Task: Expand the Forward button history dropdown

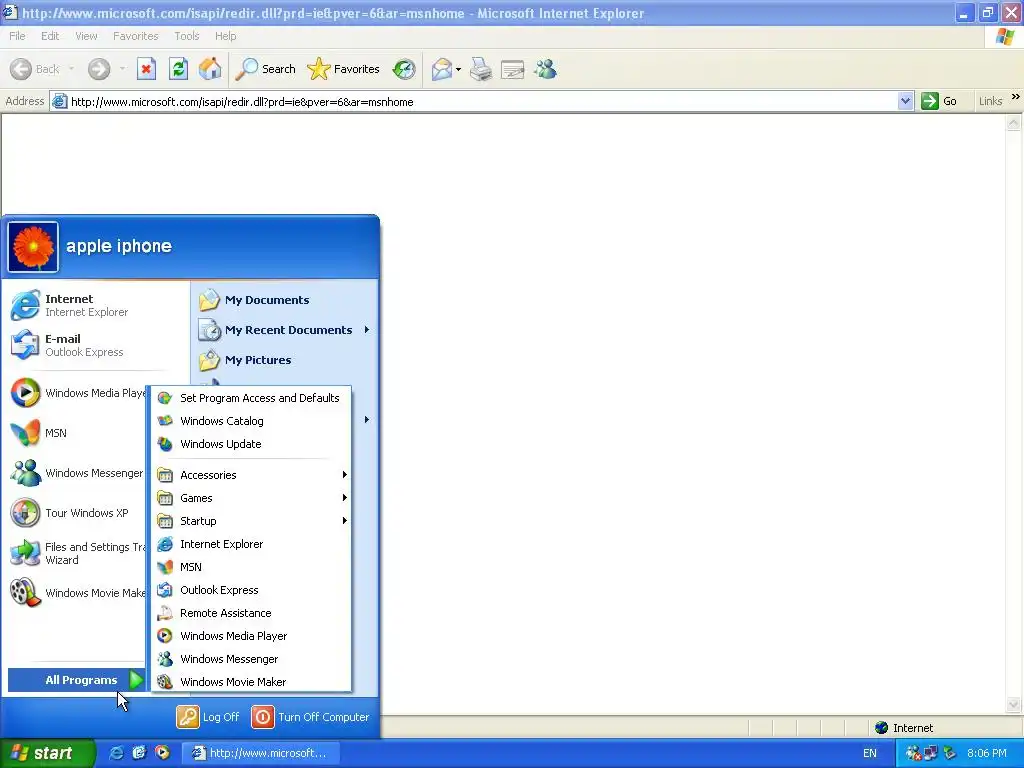Action: coord(122,69)
